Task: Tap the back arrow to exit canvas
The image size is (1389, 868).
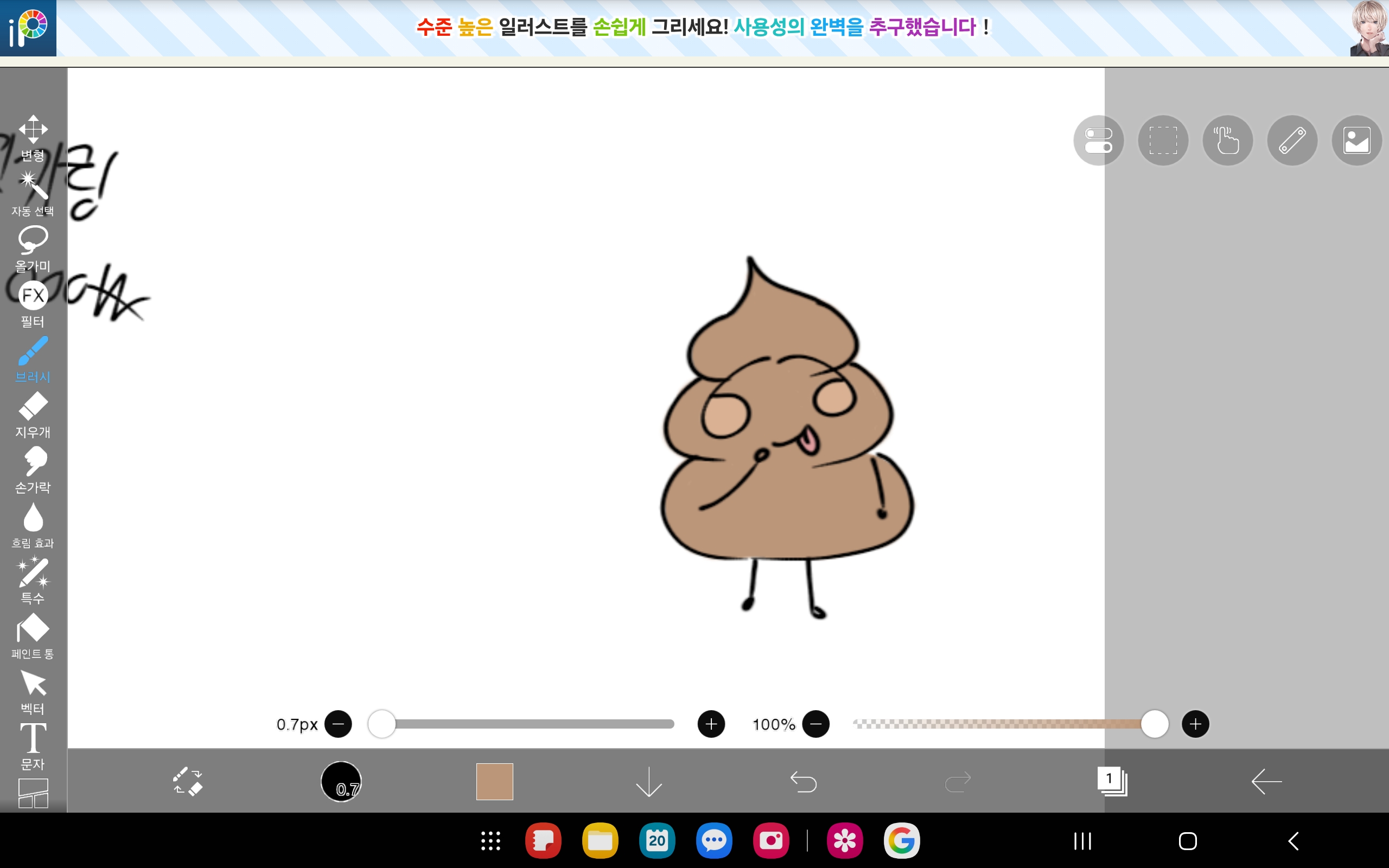Action: (1267, 781)
